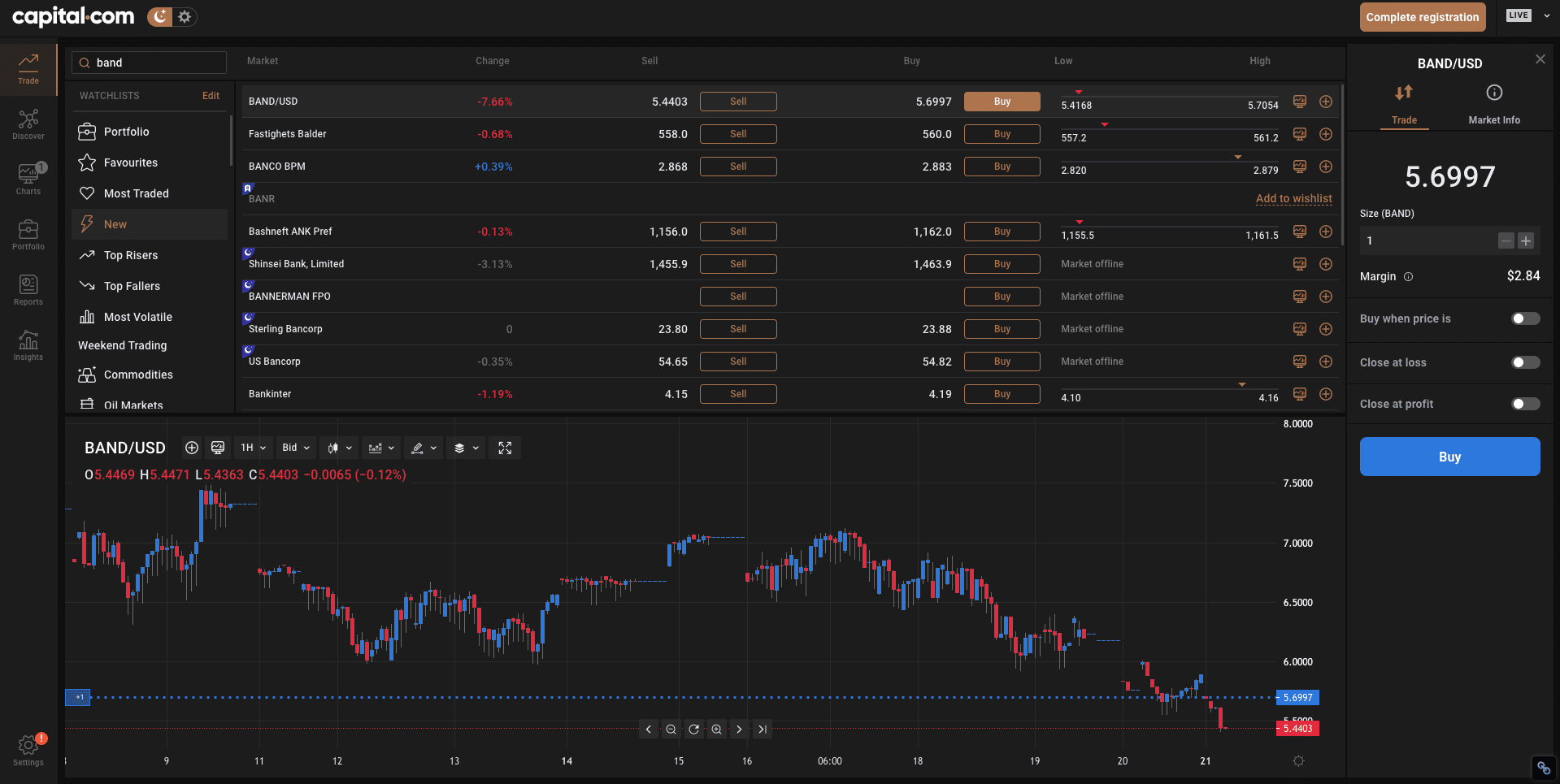
Task: Switch to Trade tab in order panel
Action: click(1404, 105)
